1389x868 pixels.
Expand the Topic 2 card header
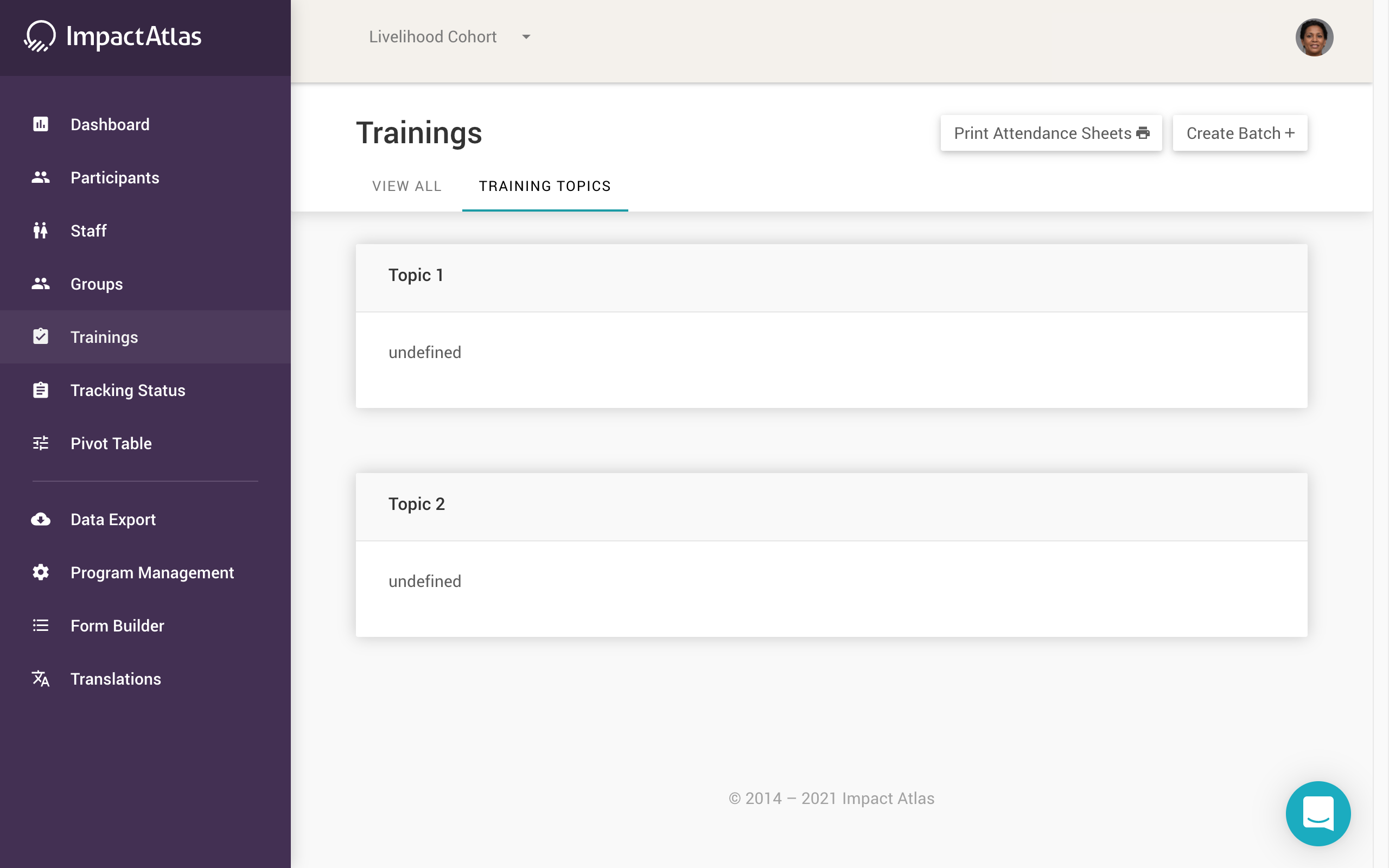(x=831, y=505)
